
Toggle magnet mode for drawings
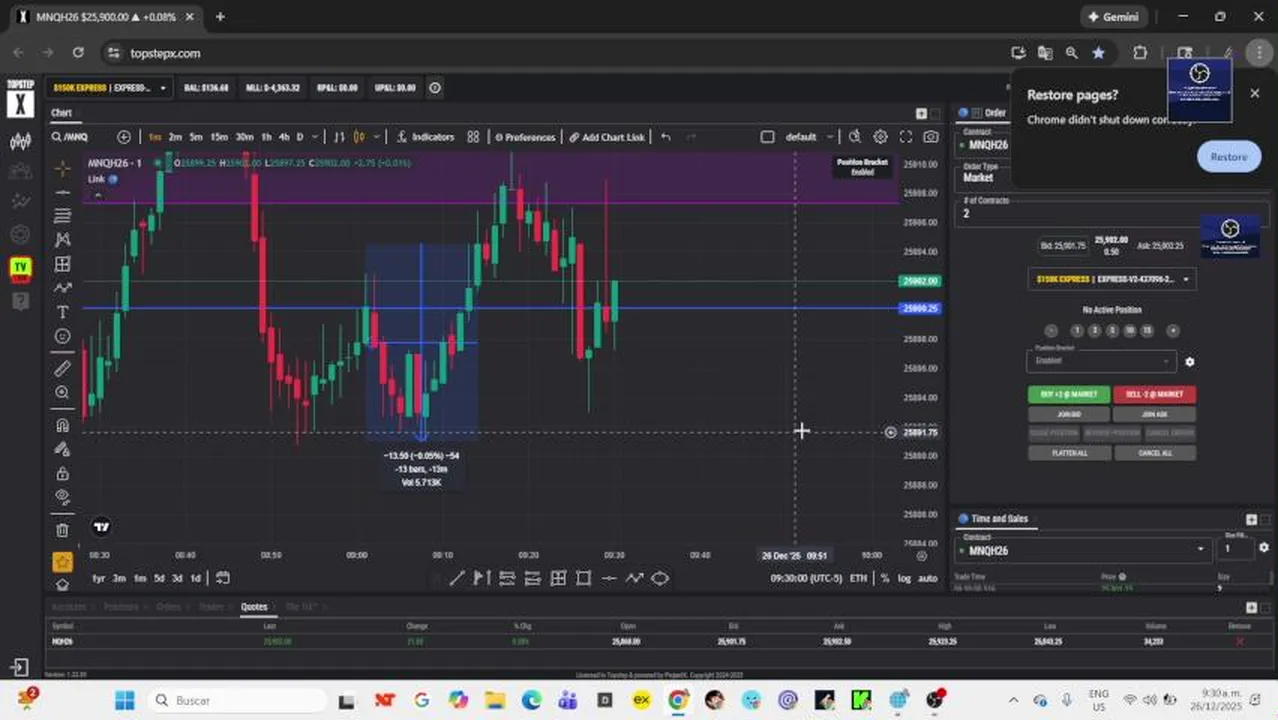pyautogui.click(x=62, y=425)
